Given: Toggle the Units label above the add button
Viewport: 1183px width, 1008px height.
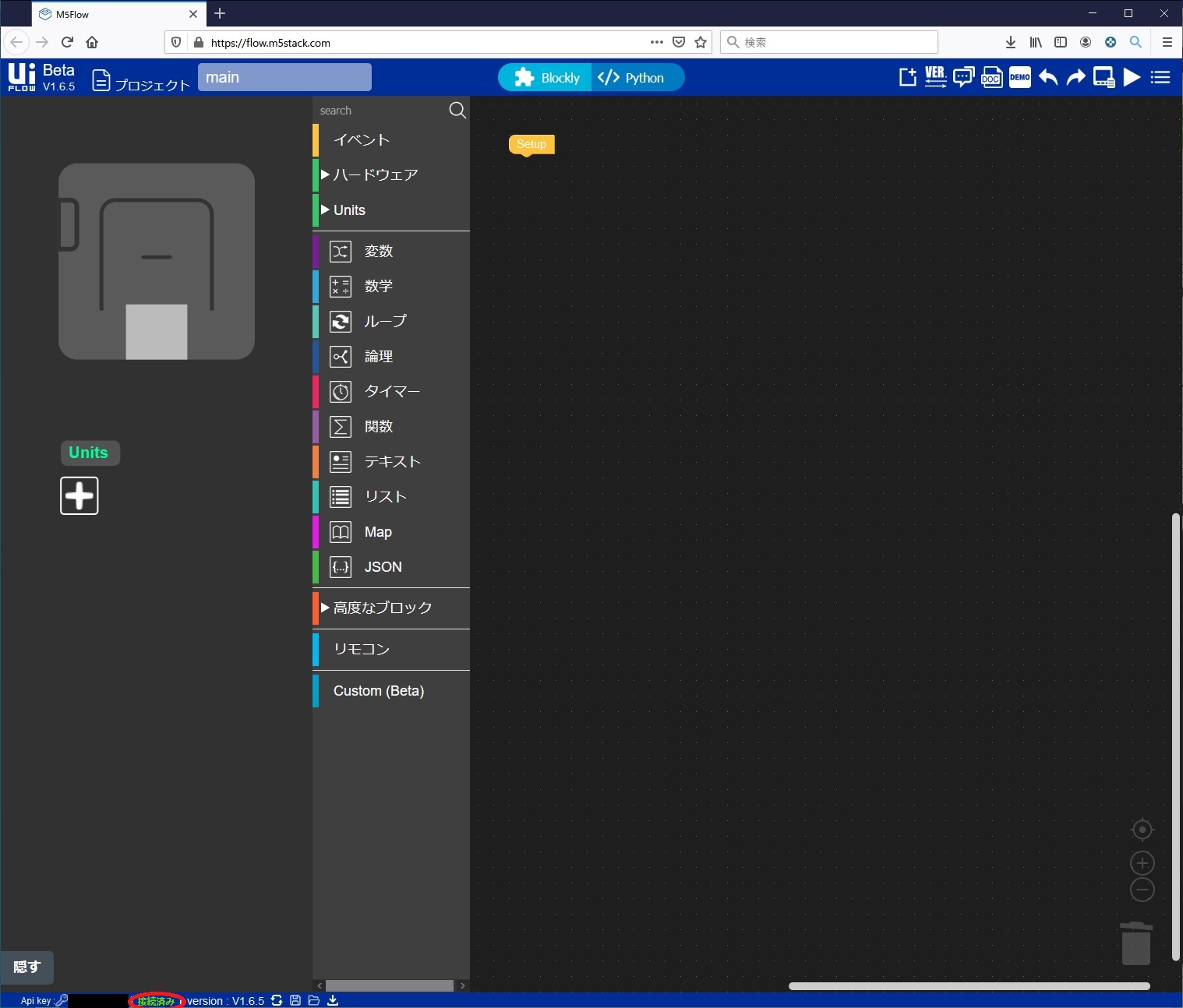Looking at the screenshot, I should (89, 453).
